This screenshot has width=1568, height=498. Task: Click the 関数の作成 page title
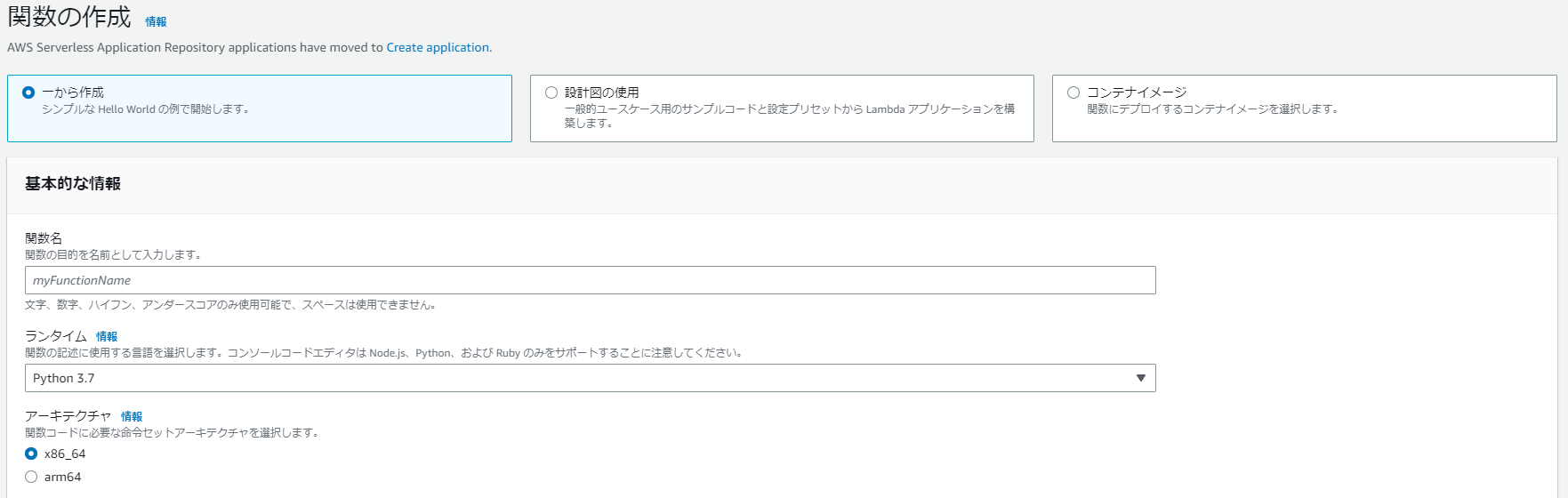(x=69, y=17)
